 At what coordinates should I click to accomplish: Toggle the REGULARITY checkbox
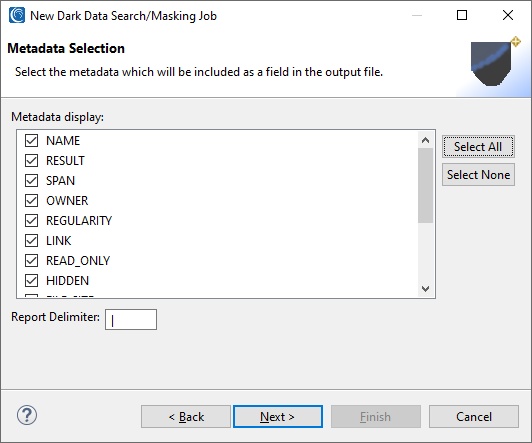point(32,220)
